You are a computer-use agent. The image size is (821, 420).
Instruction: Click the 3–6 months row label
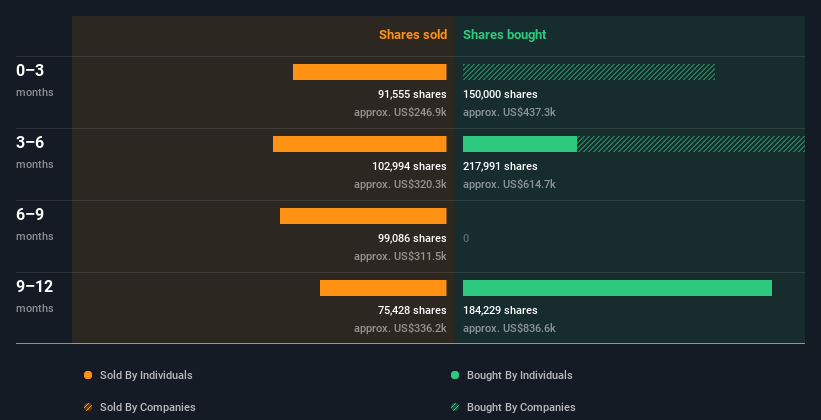[35, 152]
